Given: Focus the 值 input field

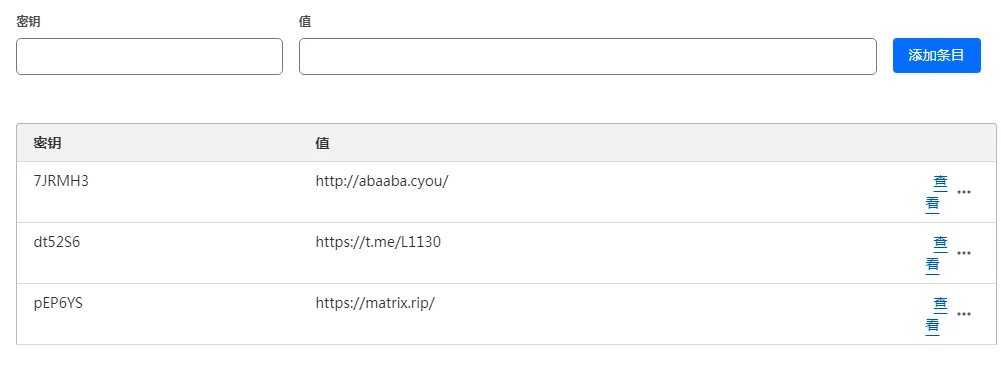Looking at the screenshot, I should coord(587,56).
